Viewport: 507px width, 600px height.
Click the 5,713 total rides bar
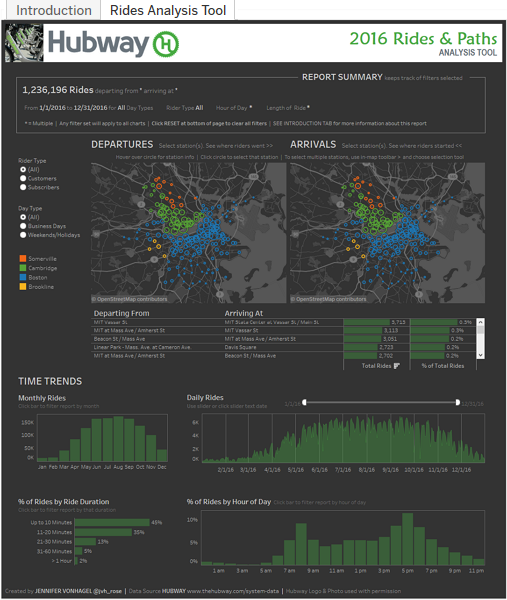366,322
